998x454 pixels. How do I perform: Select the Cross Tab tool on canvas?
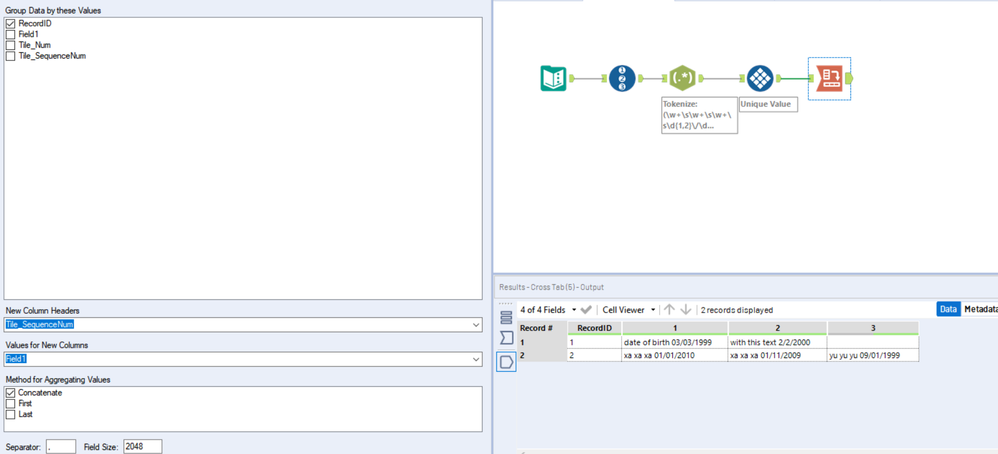point(829,78)
